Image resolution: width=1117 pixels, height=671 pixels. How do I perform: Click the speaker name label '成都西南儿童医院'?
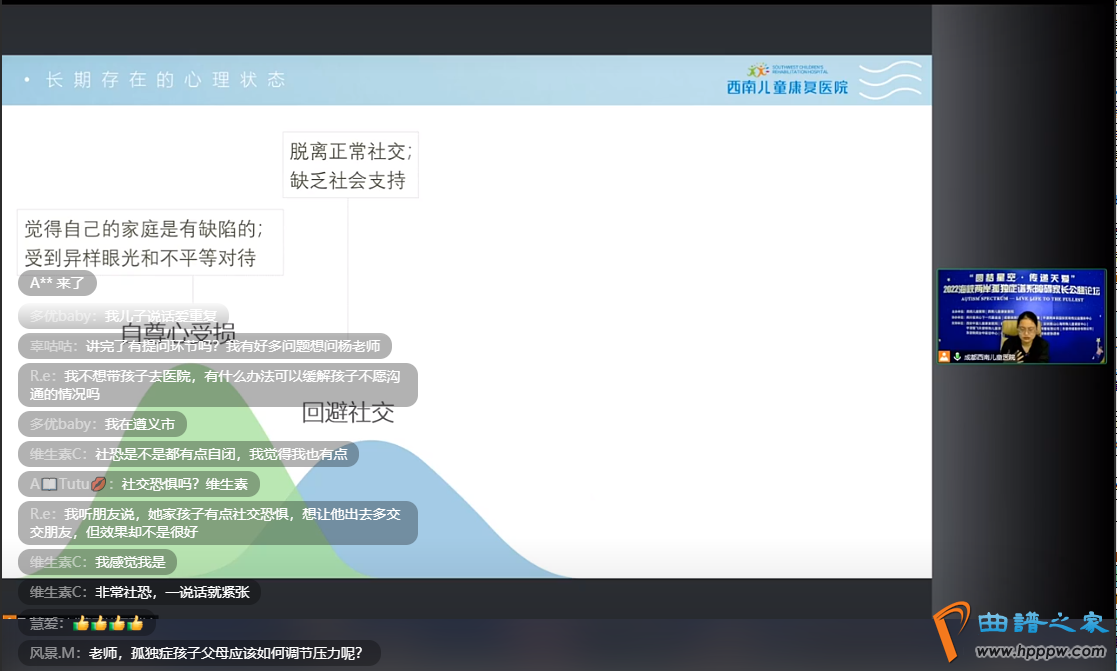(989, 357)
